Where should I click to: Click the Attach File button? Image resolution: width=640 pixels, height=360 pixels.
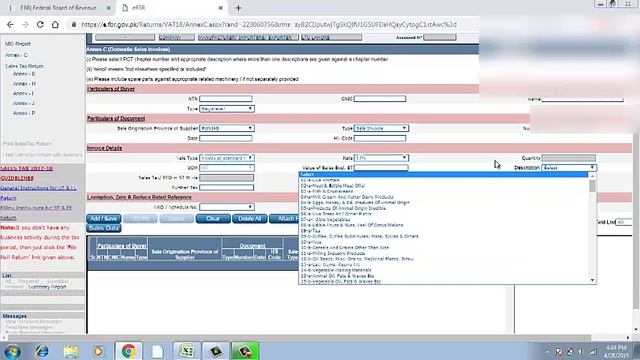pos(284,219)
